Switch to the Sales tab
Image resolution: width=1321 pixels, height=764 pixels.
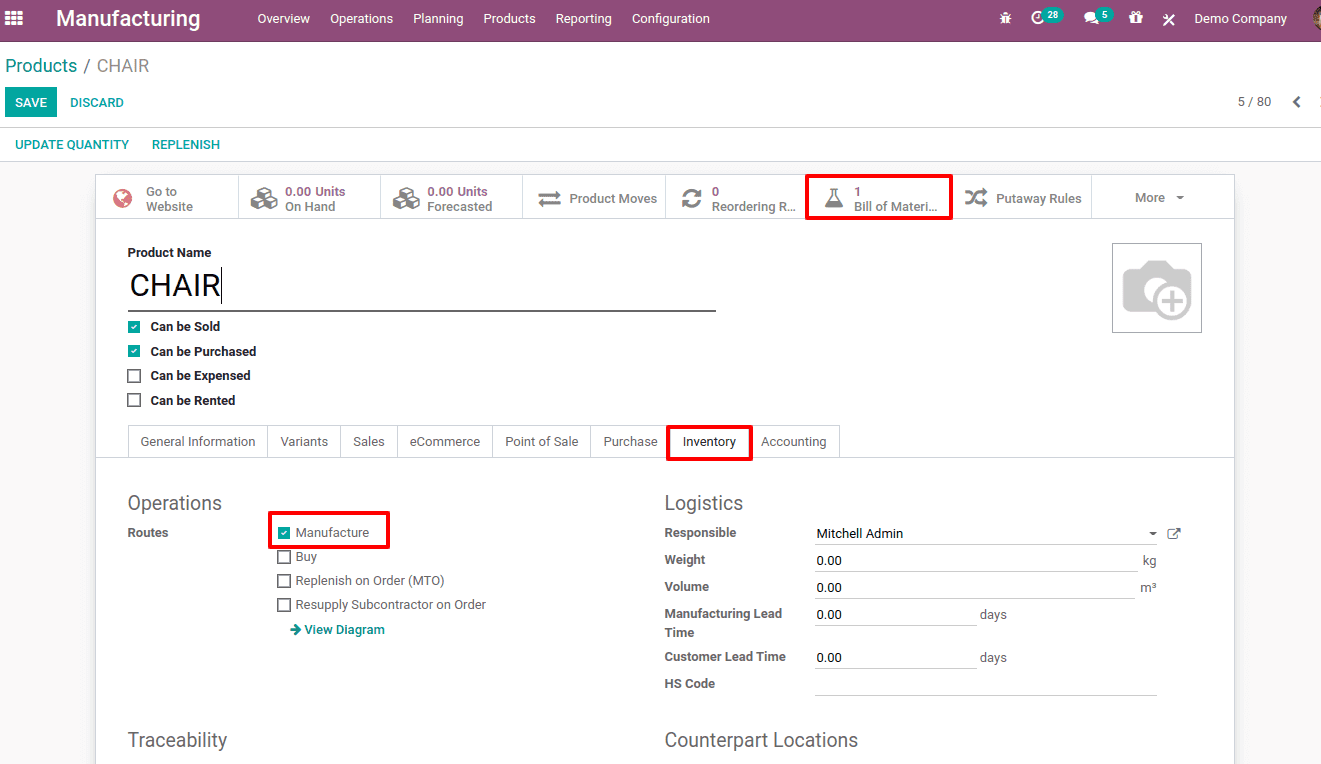(x=369, y=442)
